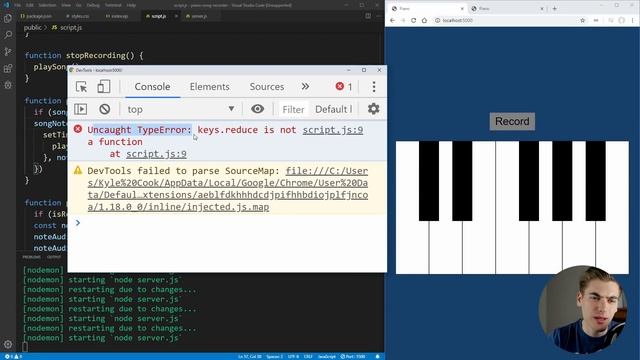Screen dimensions: 640x360
Task: Open script.js:9 link right of the error
Action: (333, 130)
